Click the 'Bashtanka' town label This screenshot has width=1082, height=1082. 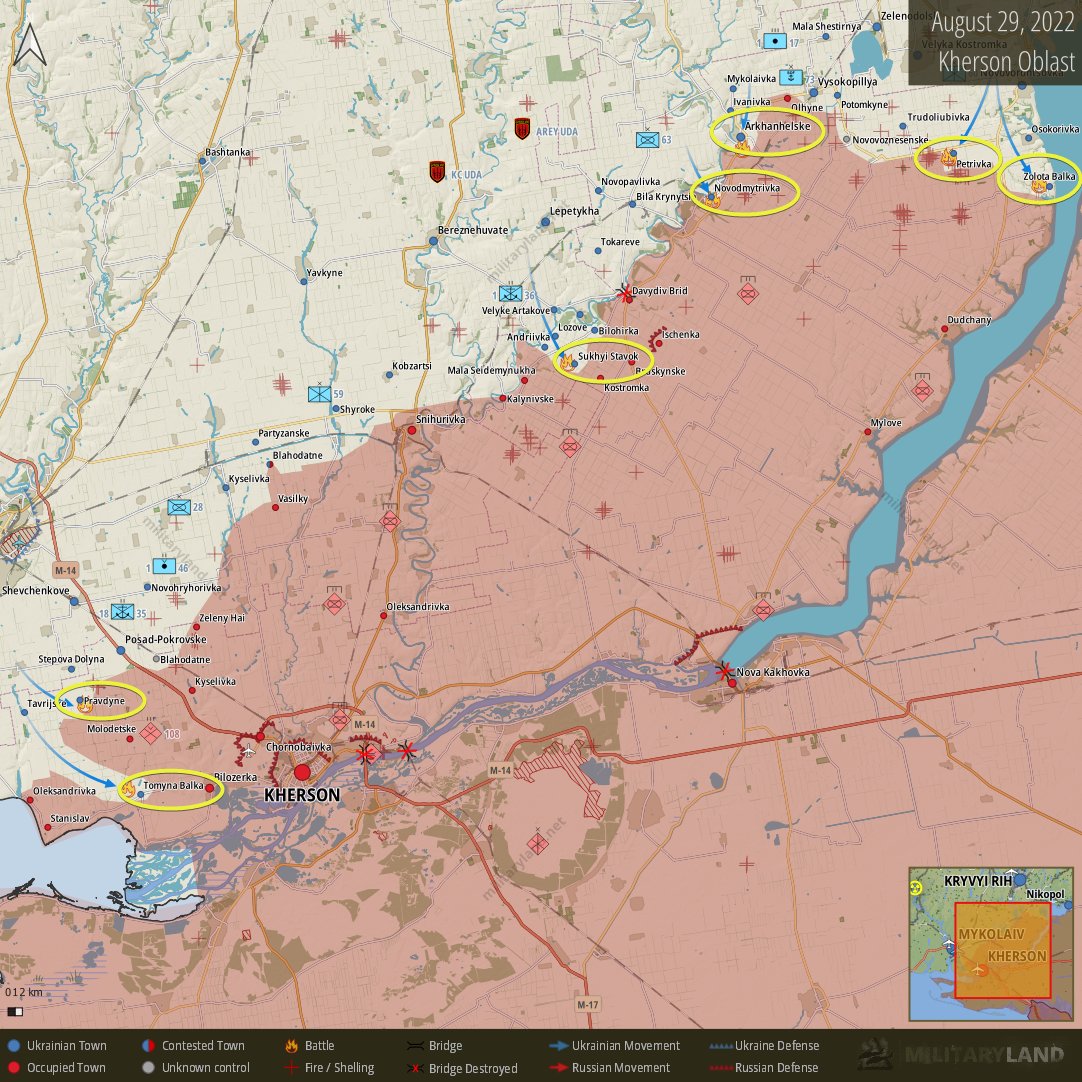click(x=228, y=152)
